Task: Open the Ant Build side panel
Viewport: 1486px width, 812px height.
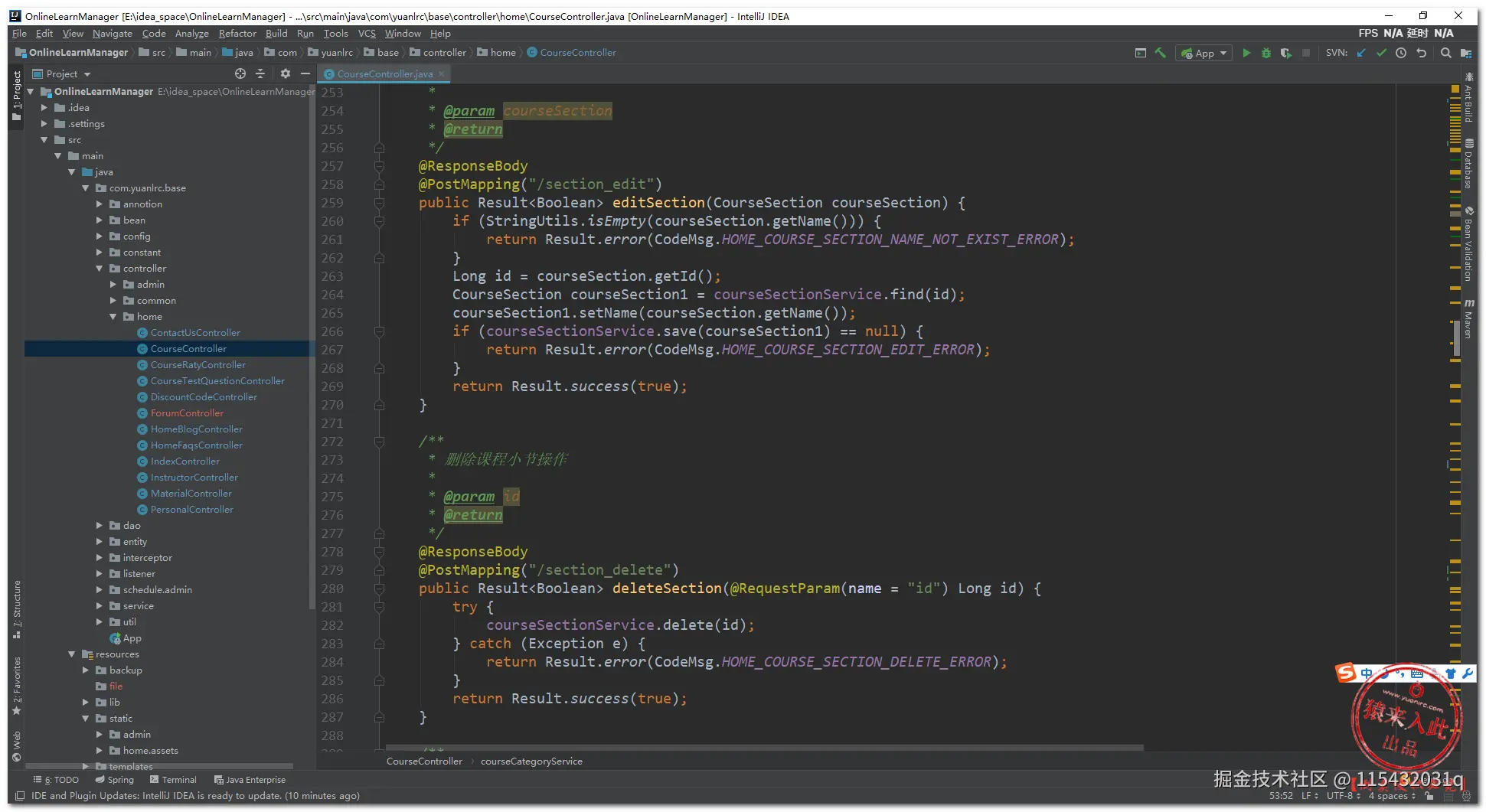Action: tap(1468, 97)
